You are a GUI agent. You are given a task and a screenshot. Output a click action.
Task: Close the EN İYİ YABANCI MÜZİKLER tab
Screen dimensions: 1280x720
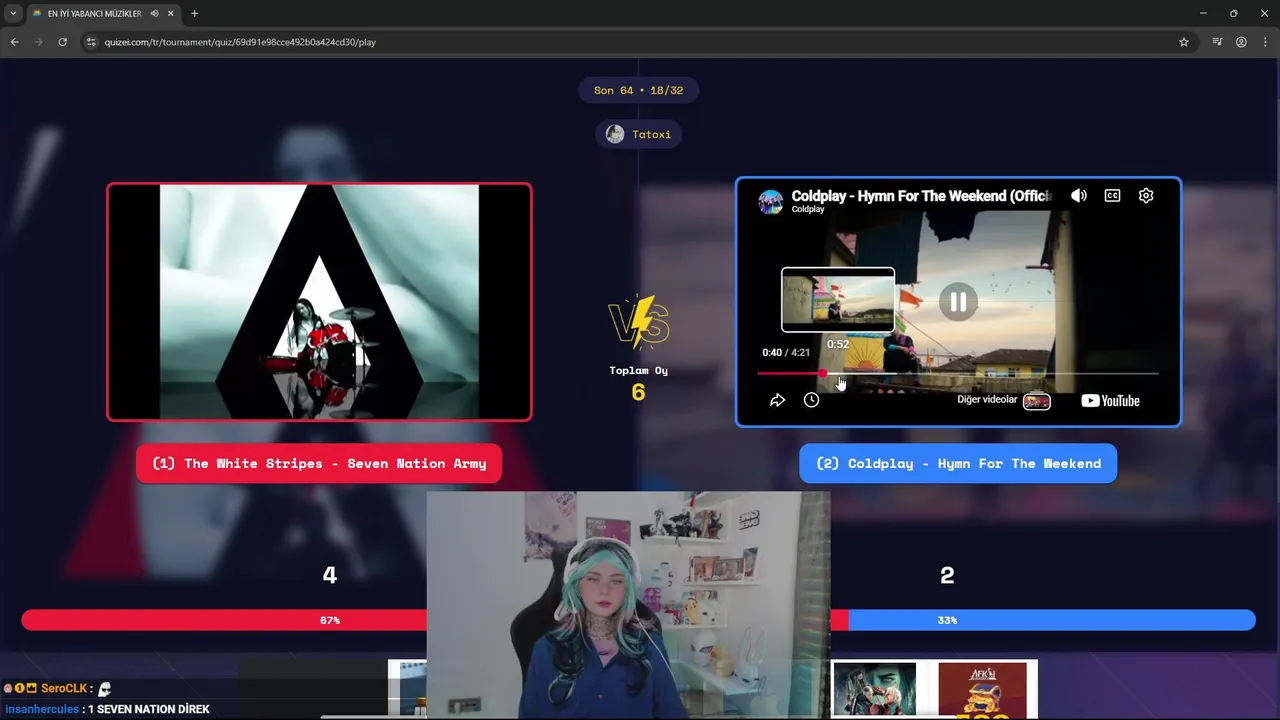pyautogui.click(x=171, y=14)
